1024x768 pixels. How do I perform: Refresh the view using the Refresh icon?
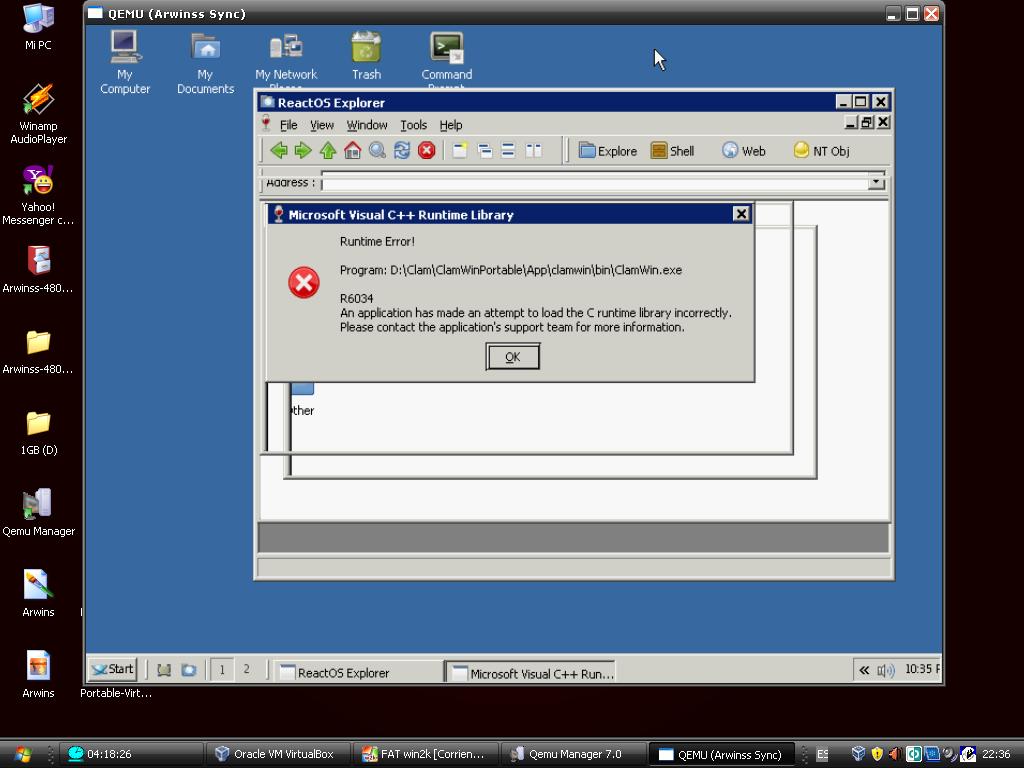point(402,150)
